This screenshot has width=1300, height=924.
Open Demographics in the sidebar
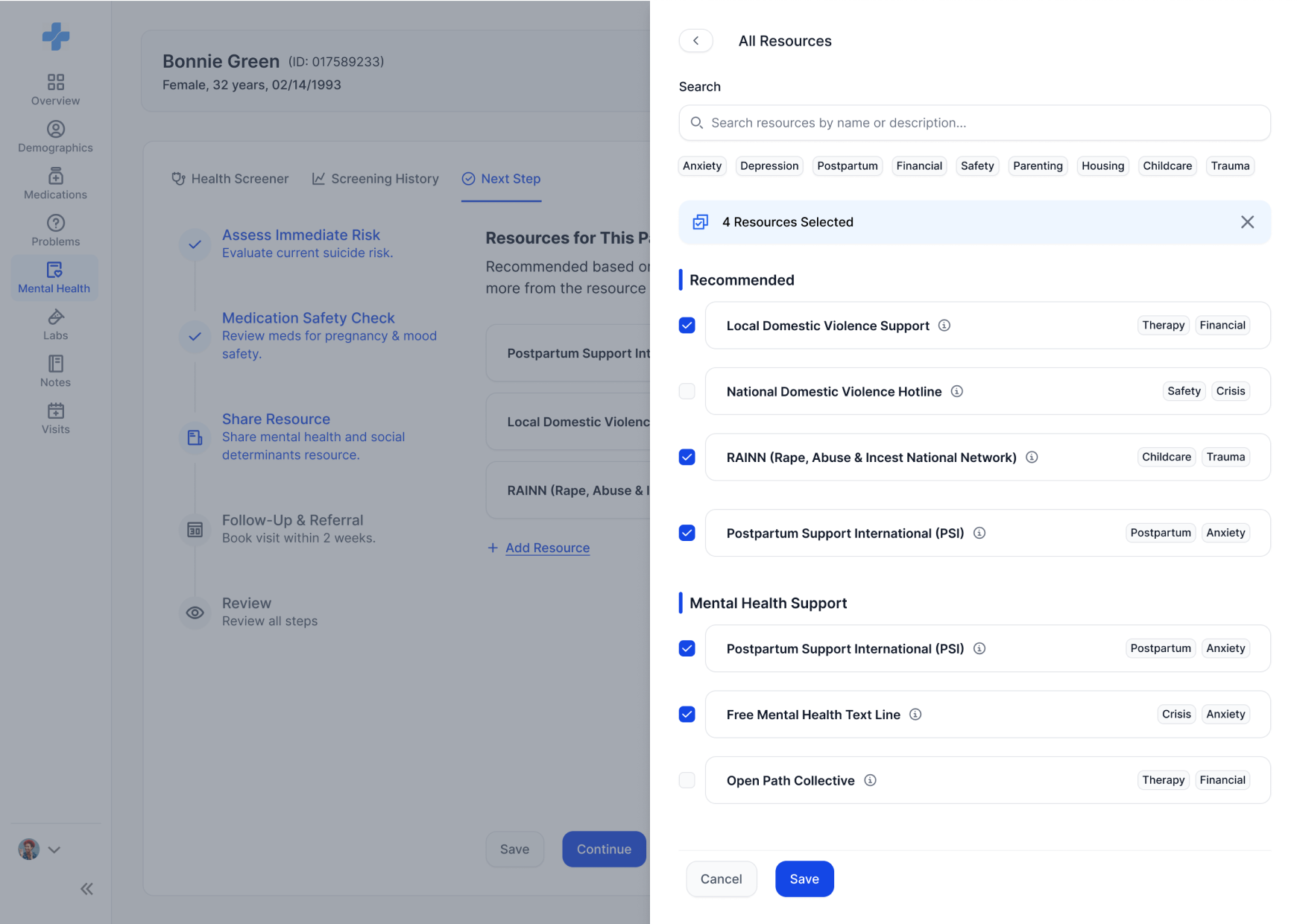(55, 136)
